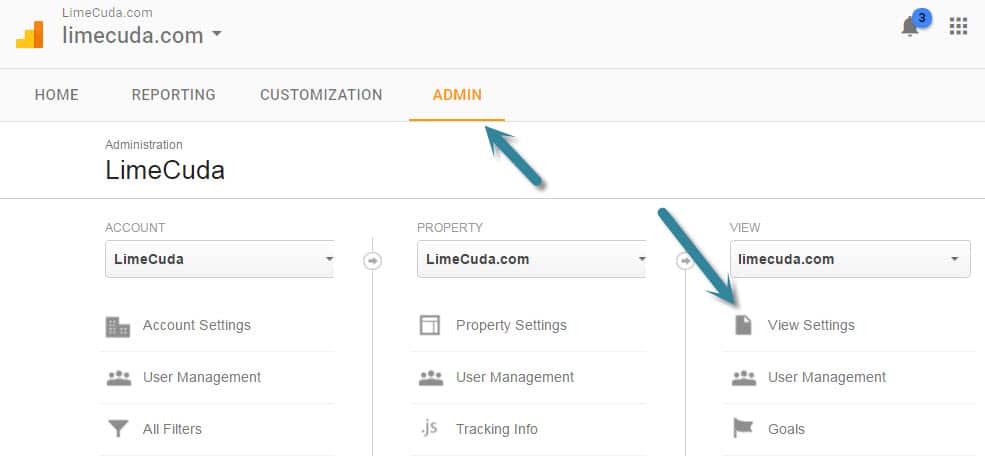
Task: Open the View dropdown showing limecuda.com
Action: pyautogui.click(x=850, y=259)
